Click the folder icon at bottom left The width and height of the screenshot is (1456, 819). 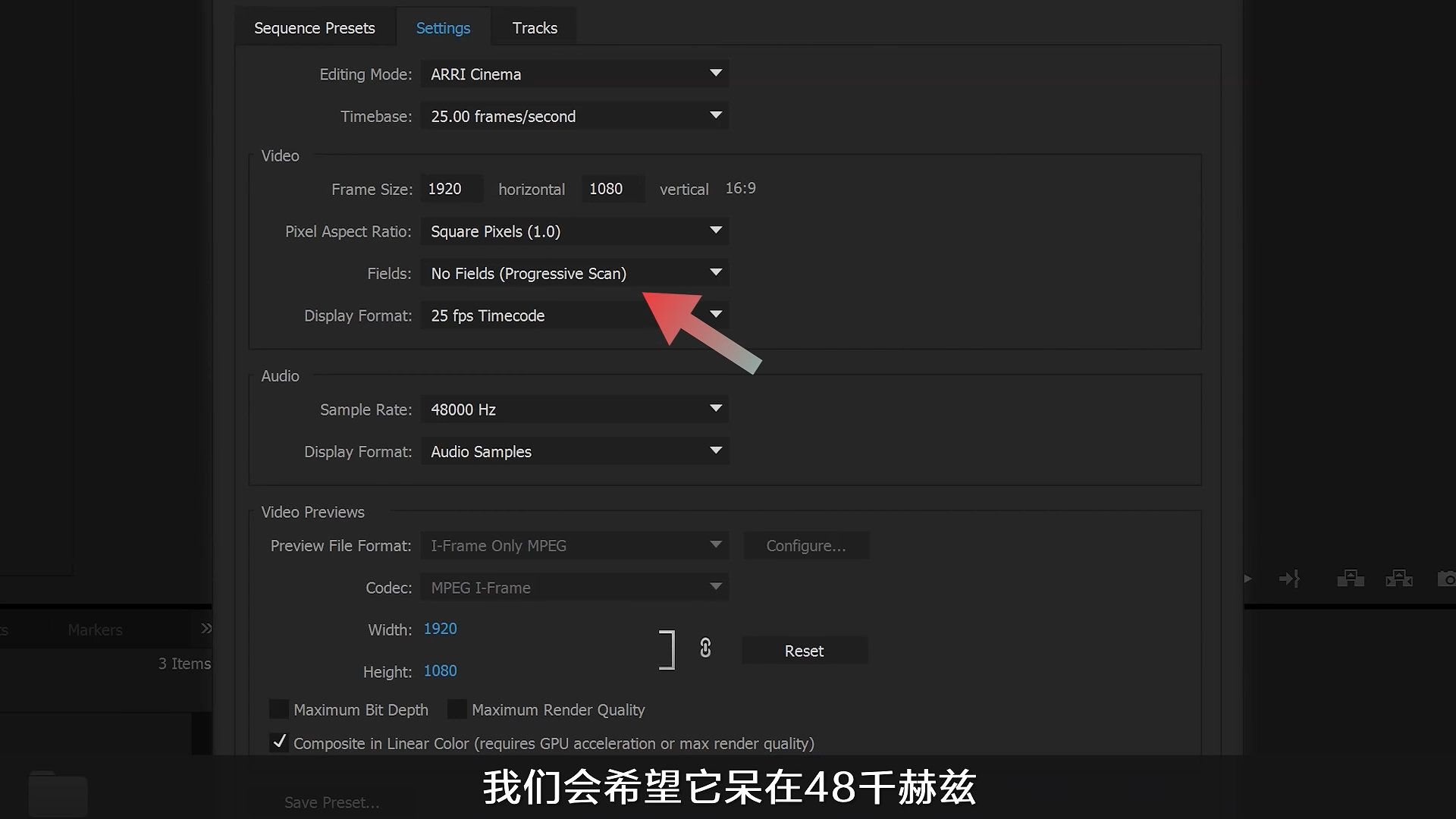[x=57, y=795]
